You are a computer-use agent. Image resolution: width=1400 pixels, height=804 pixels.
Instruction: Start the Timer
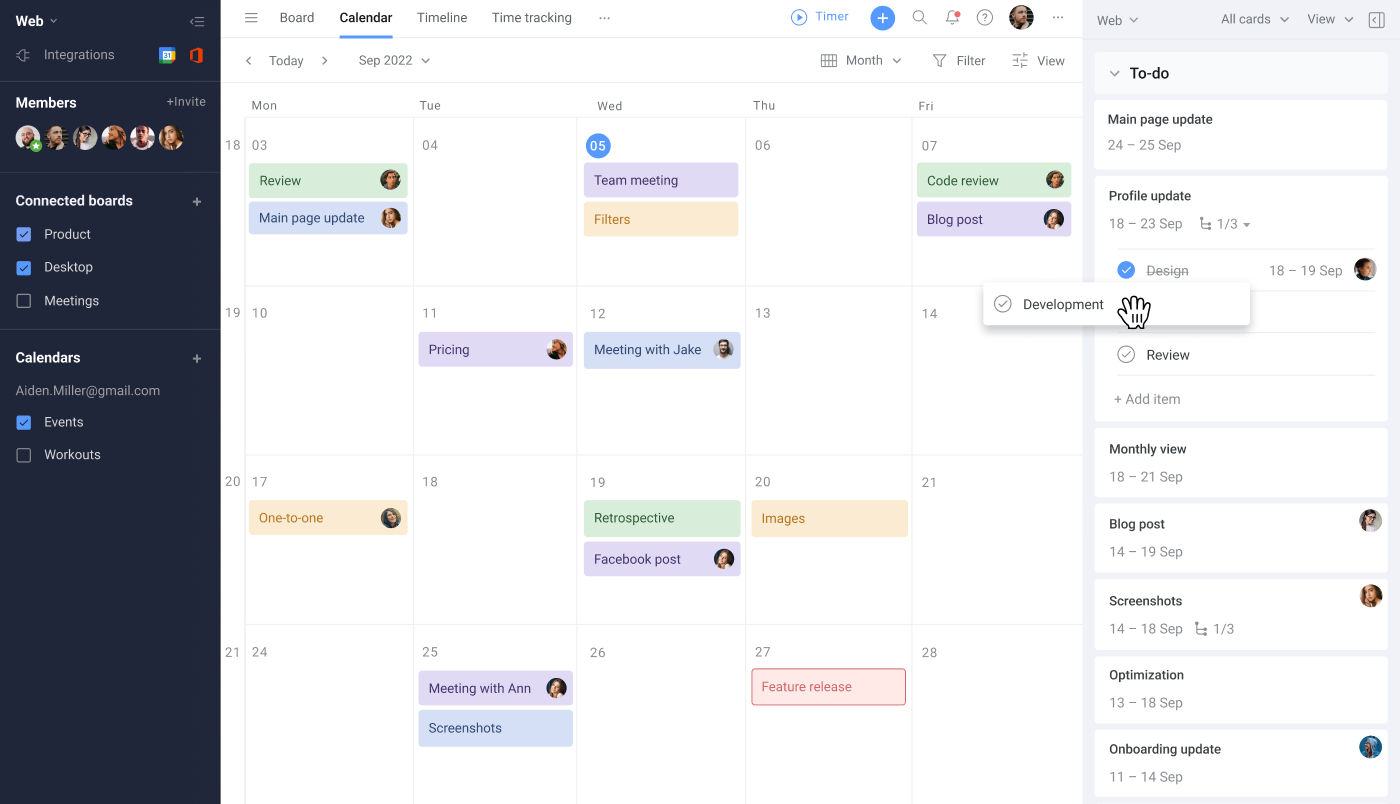point(819,16)
